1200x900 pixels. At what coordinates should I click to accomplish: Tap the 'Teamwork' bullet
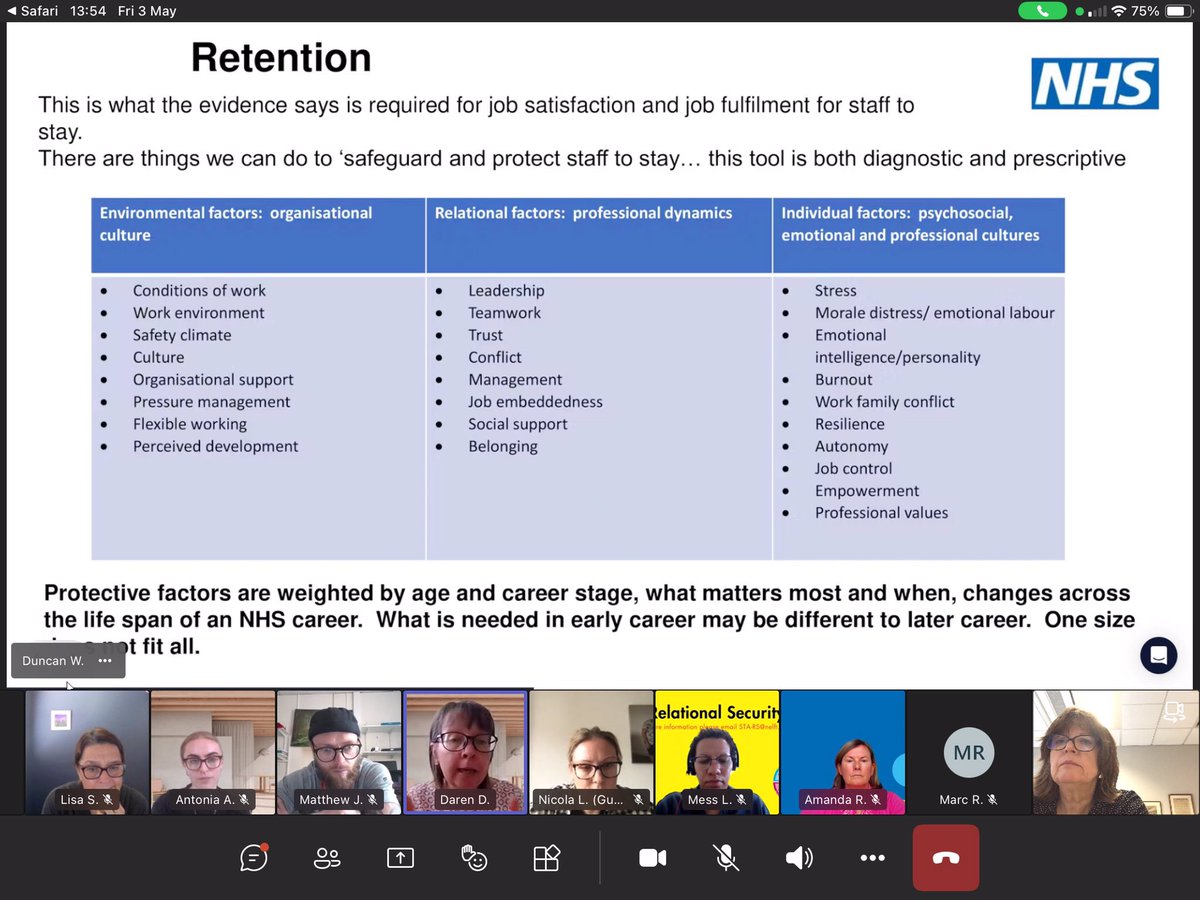pos(505,313)
